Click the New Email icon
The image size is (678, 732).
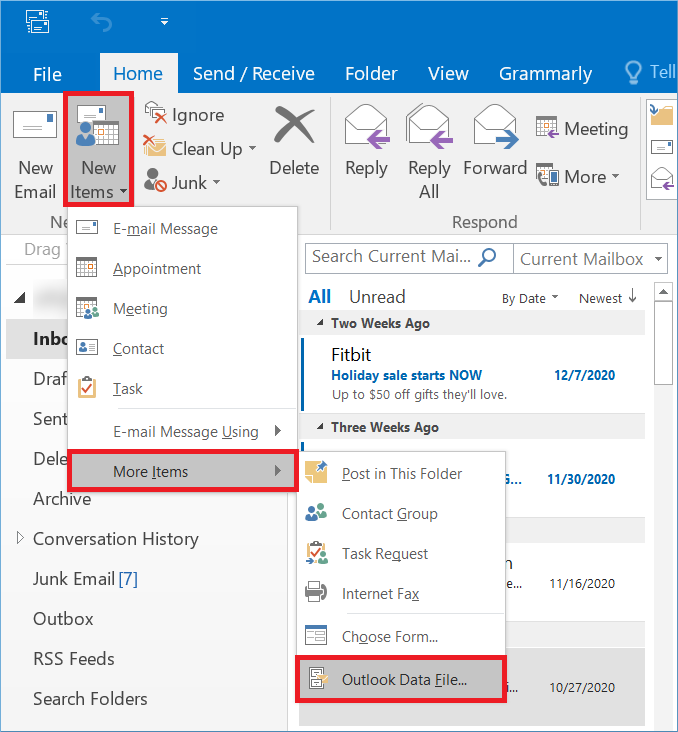35,128
